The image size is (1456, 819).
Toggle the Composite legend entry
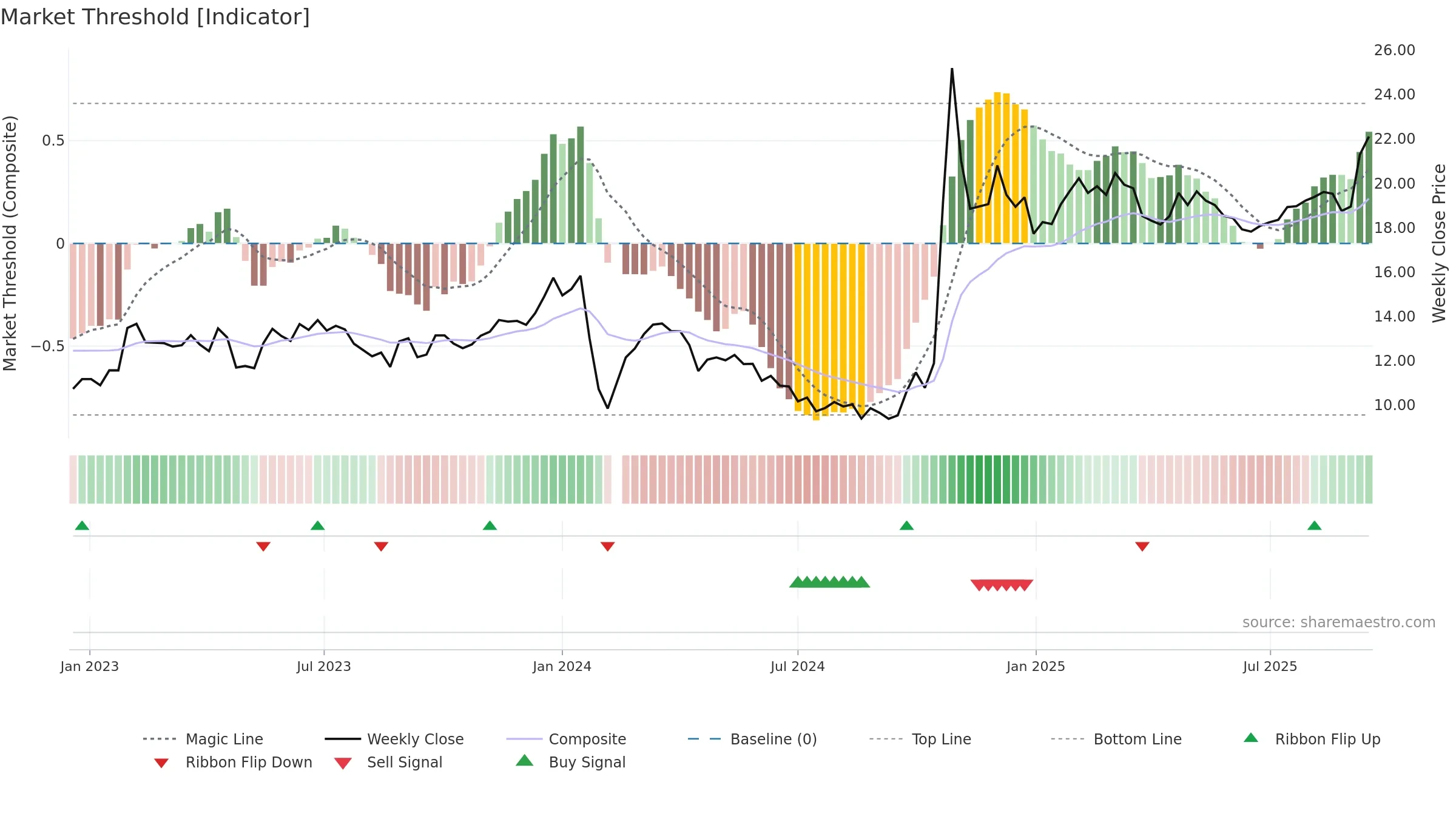(566, 739)
